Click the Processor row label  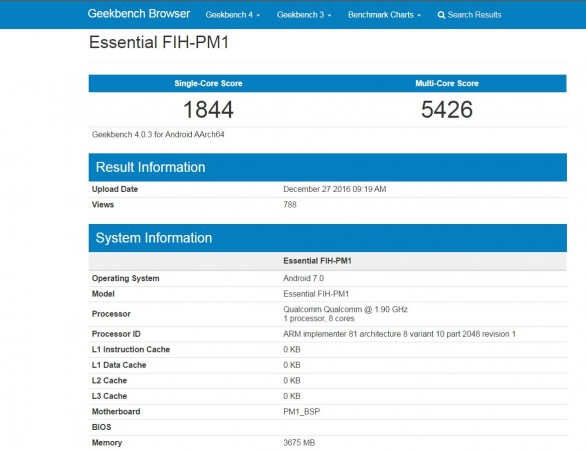(111, 314)
